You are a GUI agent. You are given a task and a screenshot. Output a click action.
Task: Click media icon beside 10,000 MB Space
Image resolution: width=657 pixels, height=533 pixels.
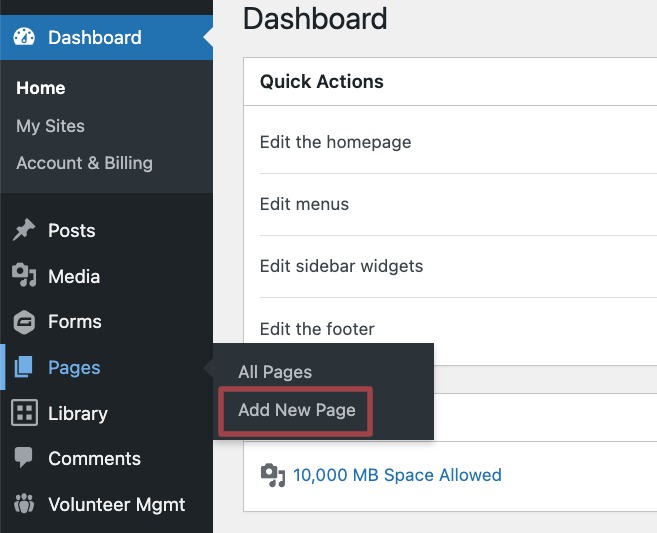(273, 475)
